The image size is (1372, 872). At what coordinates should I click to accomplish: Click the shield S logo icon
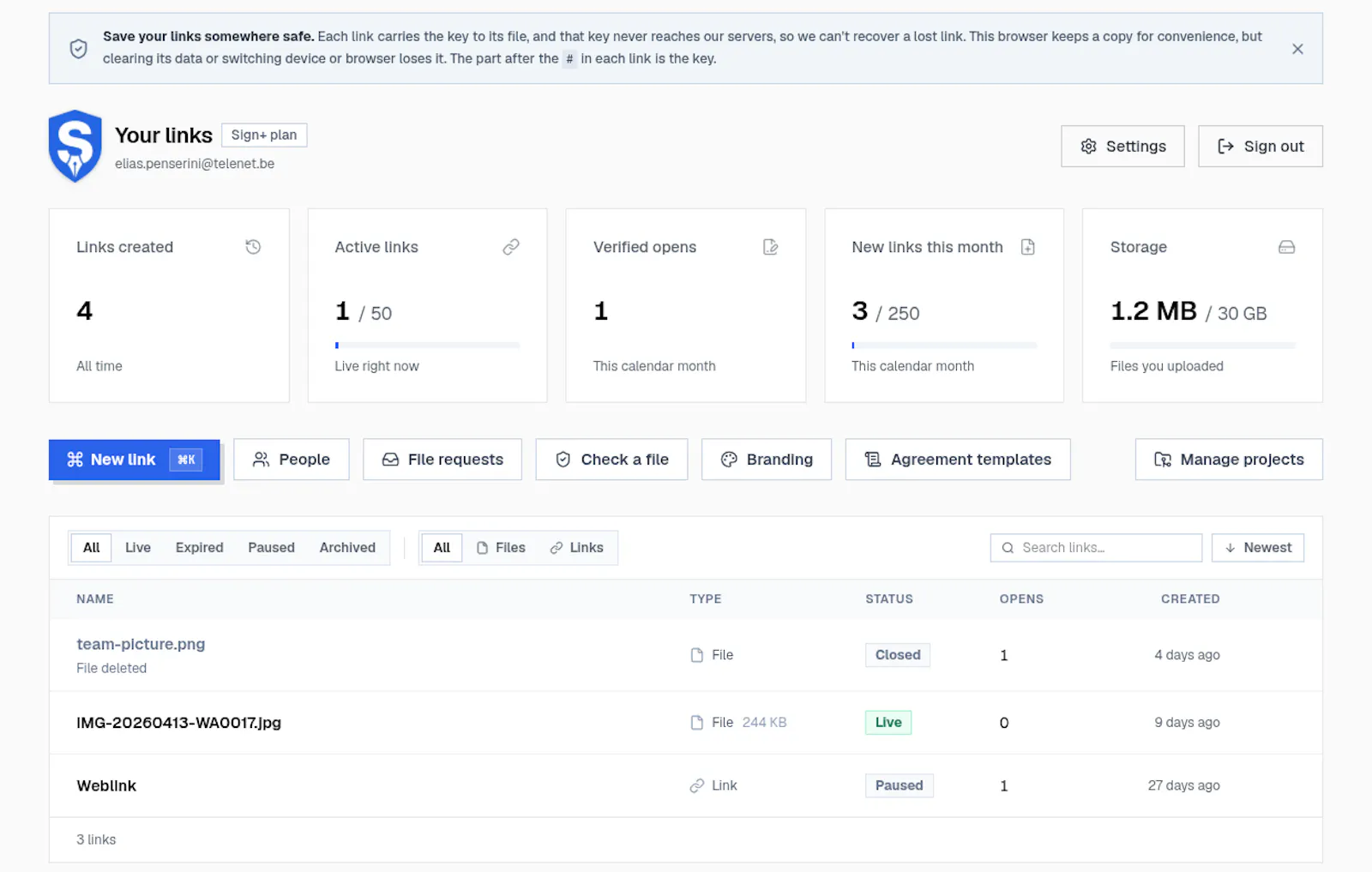pos(75,147)
